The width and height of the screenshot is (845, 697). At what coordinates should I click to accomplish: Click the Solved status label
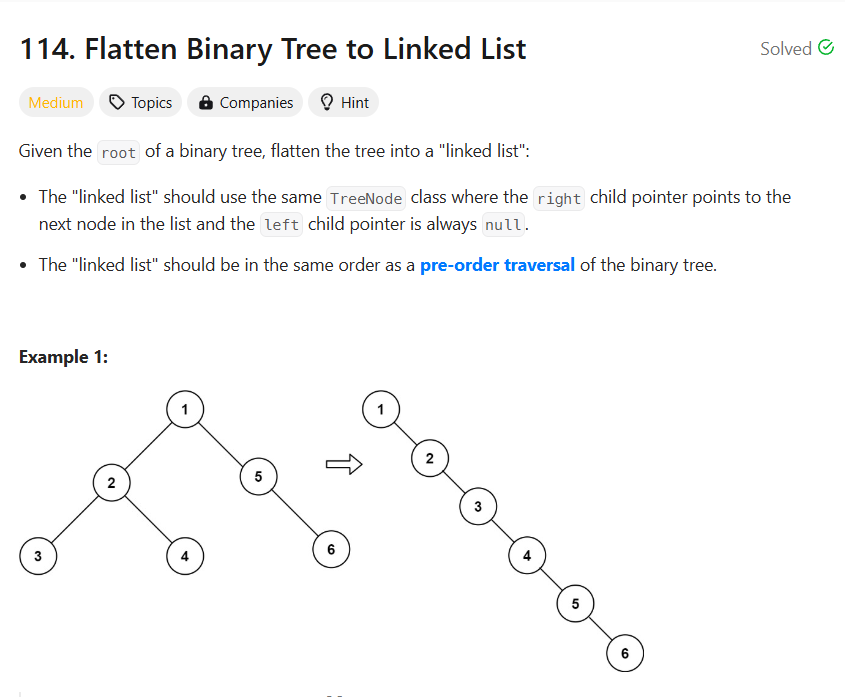pos(786,49)
